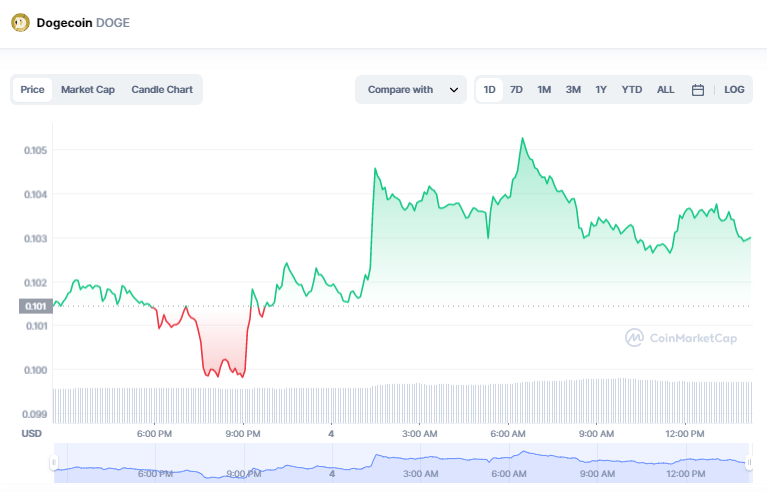
Task: Click the 0.105 price axis label
Action: [36, 150]
